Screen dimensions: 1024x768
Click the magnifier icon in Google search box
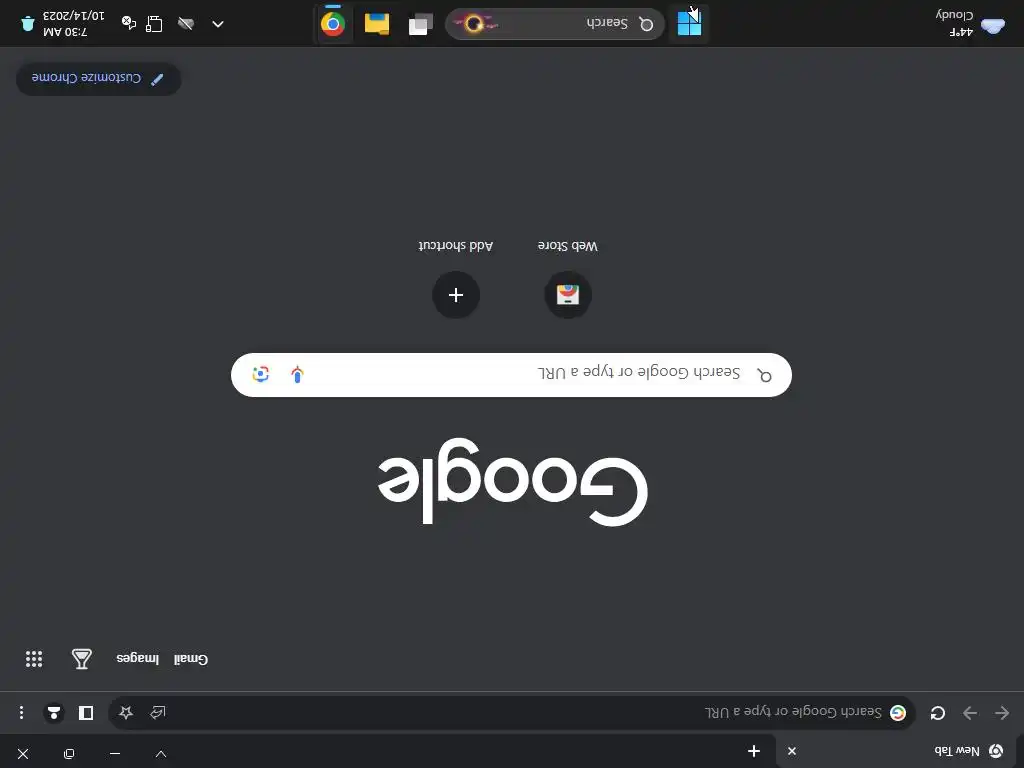[x=764, y=375]
